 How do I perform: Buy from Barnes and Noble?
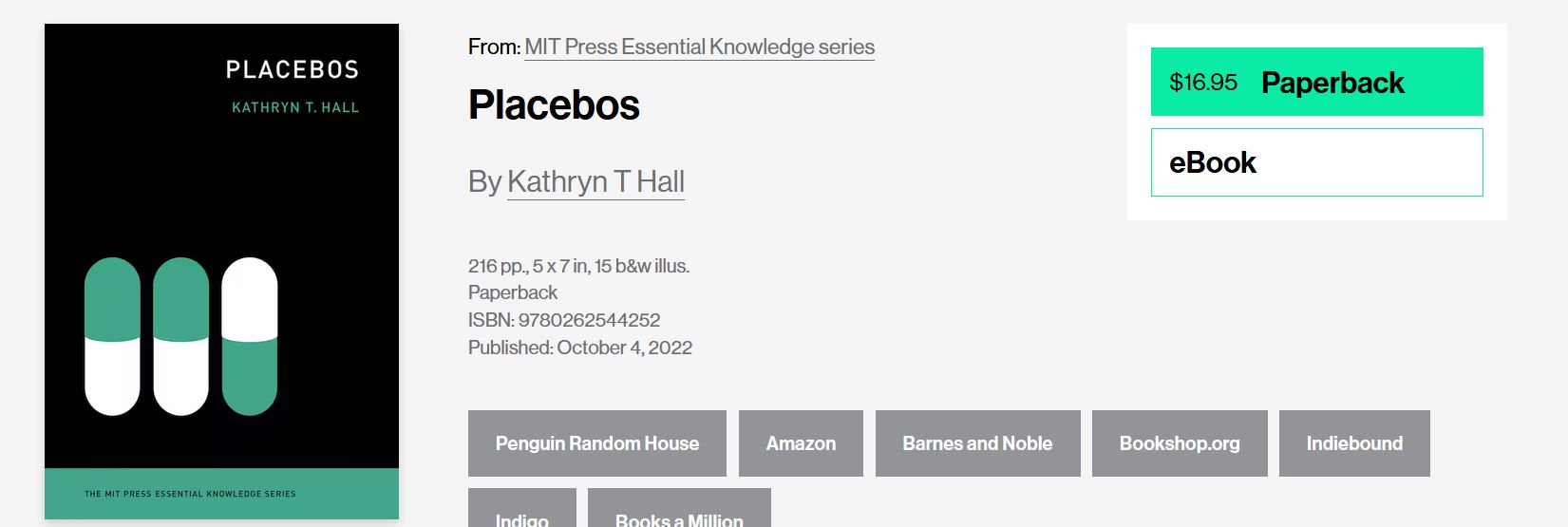977,443
